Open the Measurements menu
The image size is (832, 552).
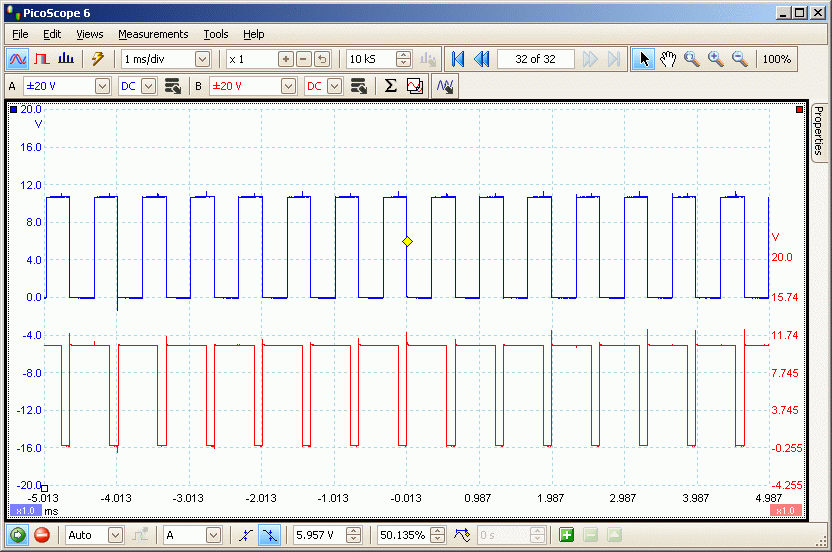153,34
